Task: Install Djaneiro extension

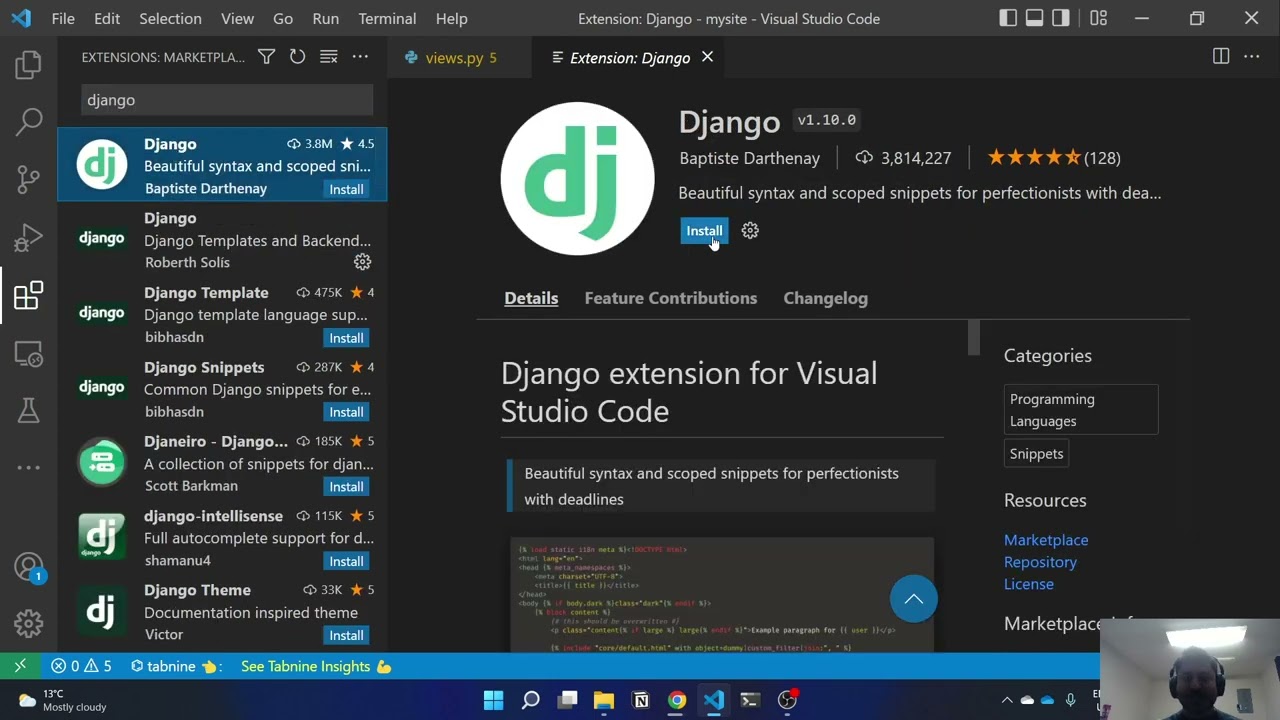Action: (346, 487)
